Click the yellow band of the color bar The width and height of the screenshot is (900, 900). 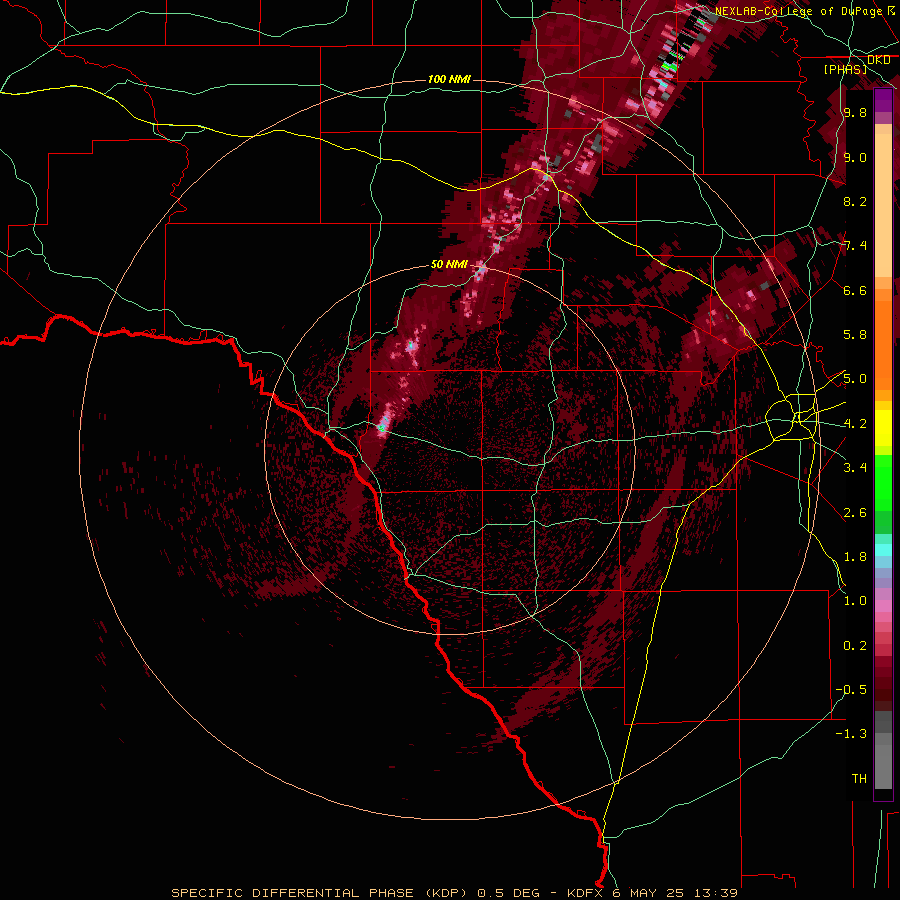click(883, 428)
